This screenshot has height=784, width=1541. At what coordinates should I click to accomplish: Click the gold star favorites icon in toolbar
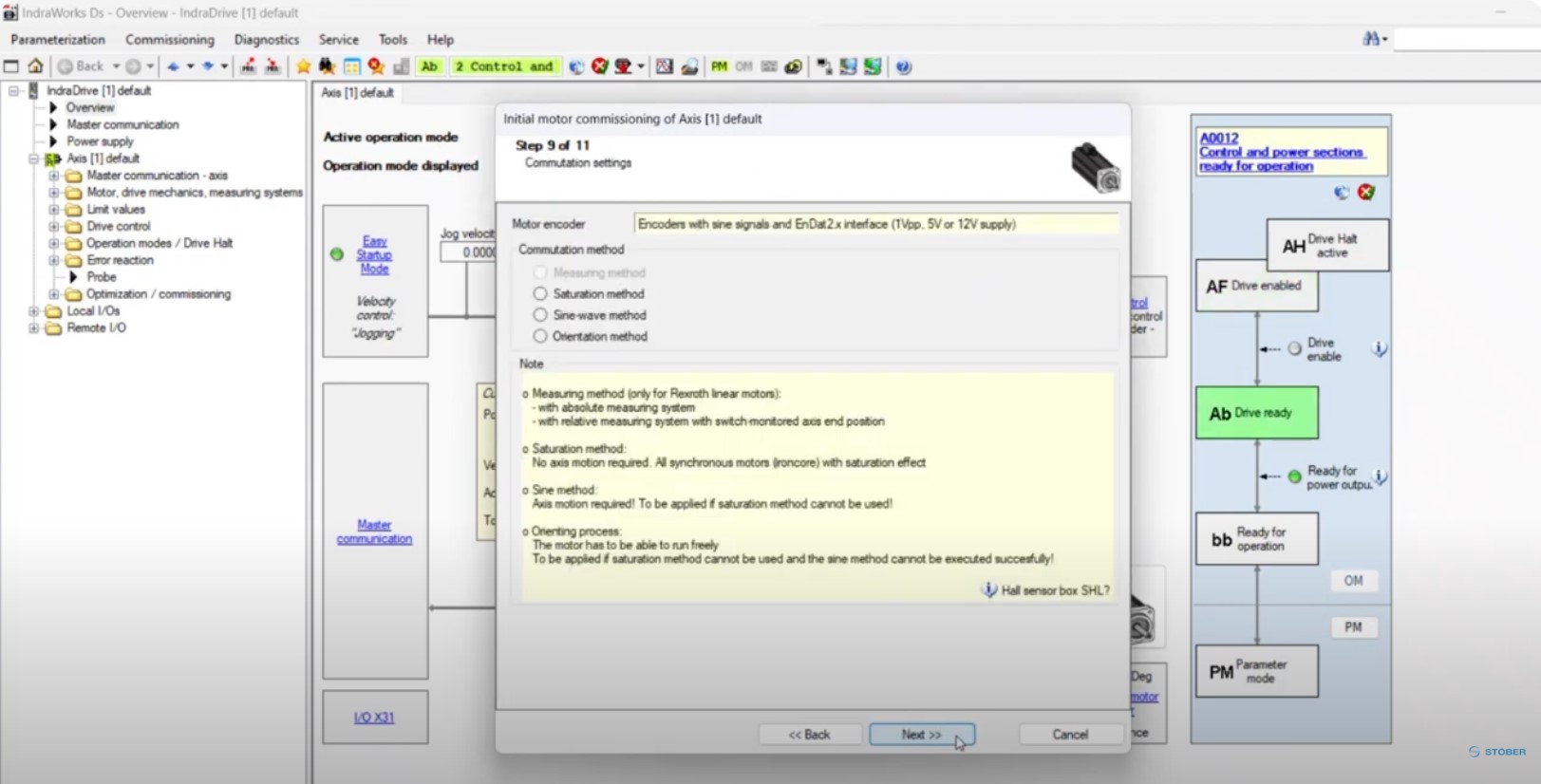point(303,66)
